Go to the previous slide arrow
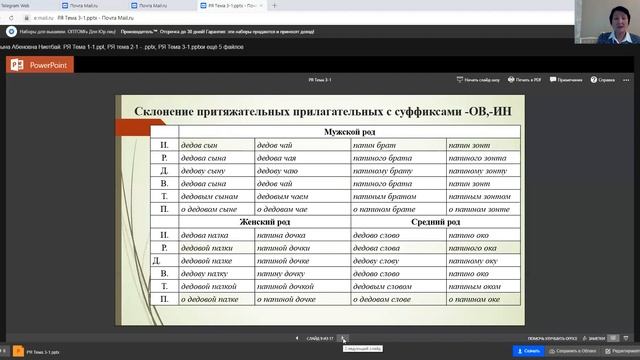Viewport: 640px width, 360px height. tap(297, 338)
